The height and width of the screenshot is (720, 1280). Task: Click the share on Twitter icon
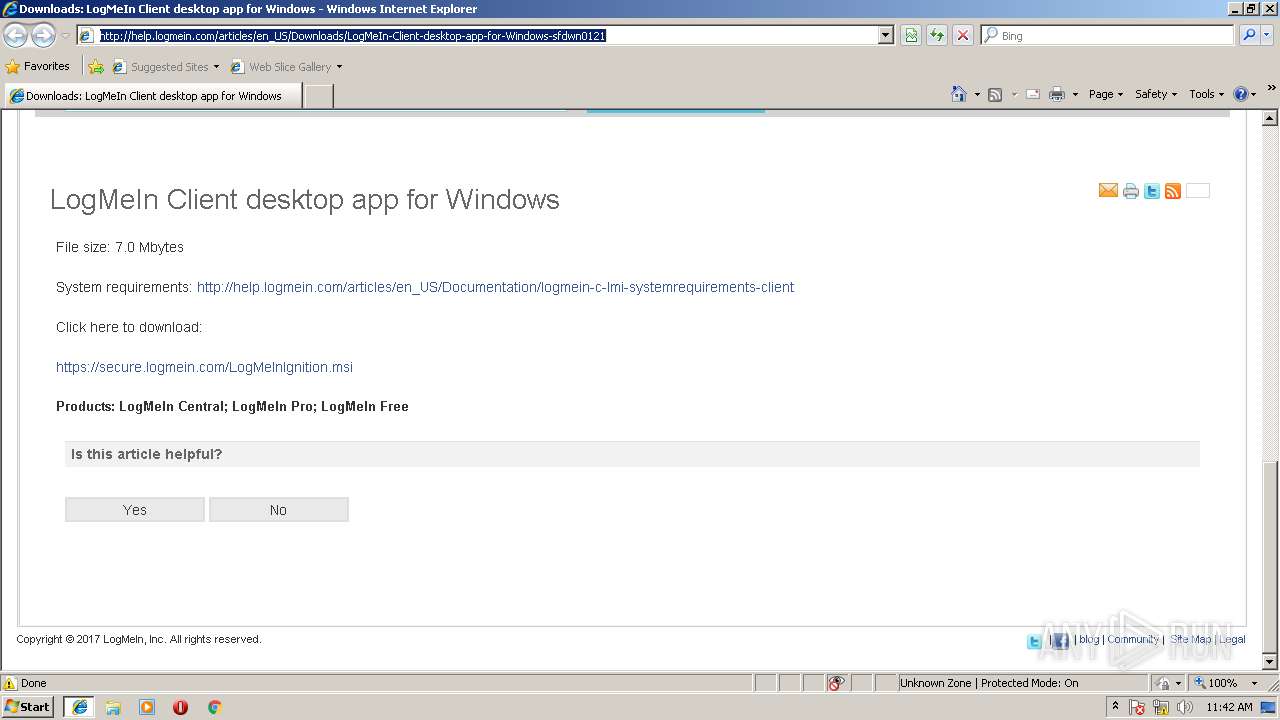tap(1152, 191)
